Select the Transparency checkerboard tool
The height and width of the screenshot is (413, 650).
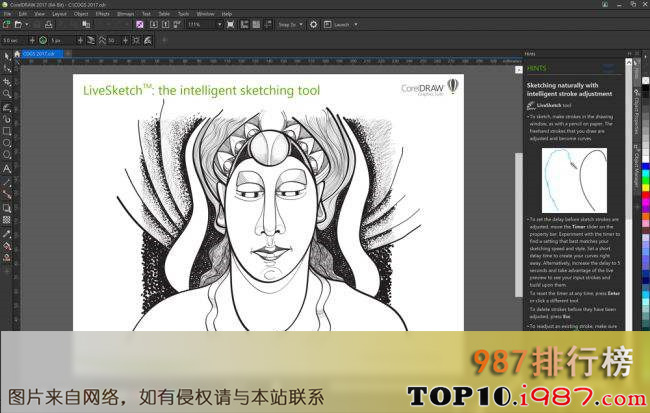[7, 220]
